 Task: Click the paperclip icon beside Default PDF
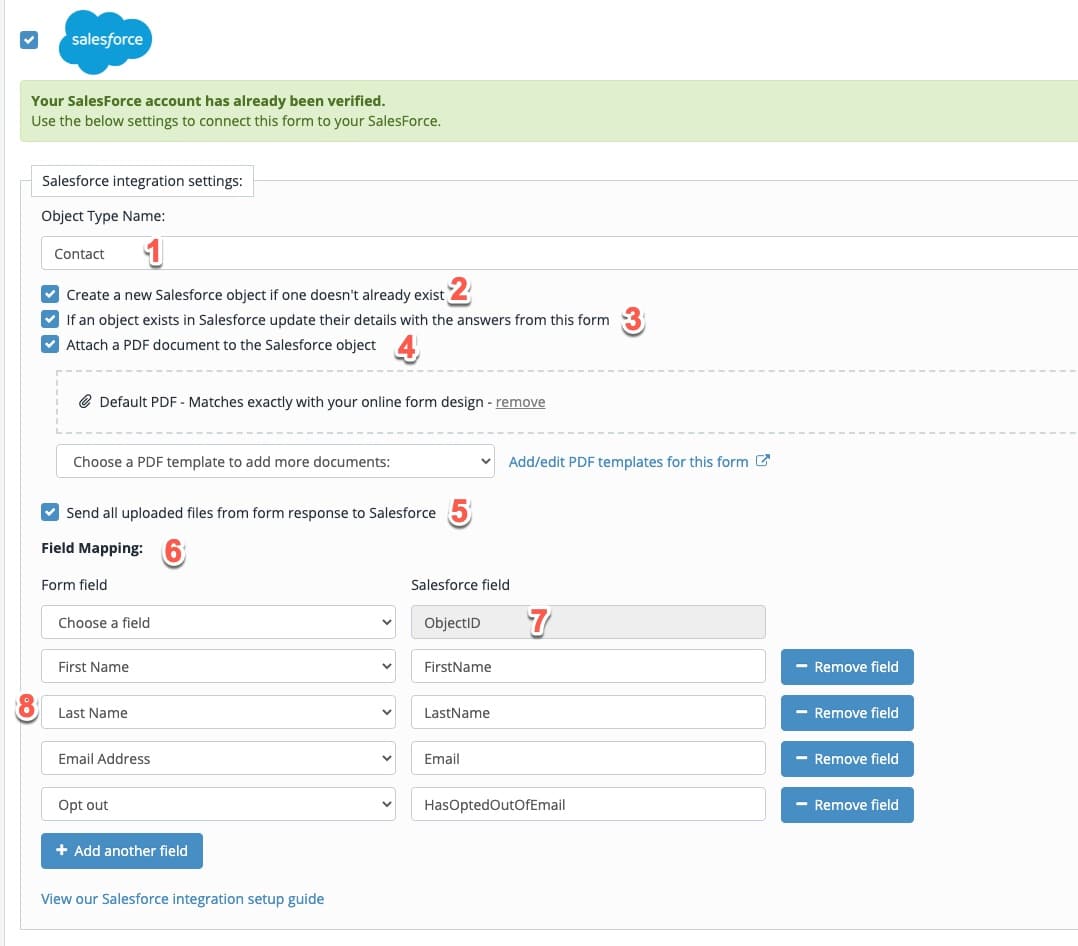coord(85,402)
